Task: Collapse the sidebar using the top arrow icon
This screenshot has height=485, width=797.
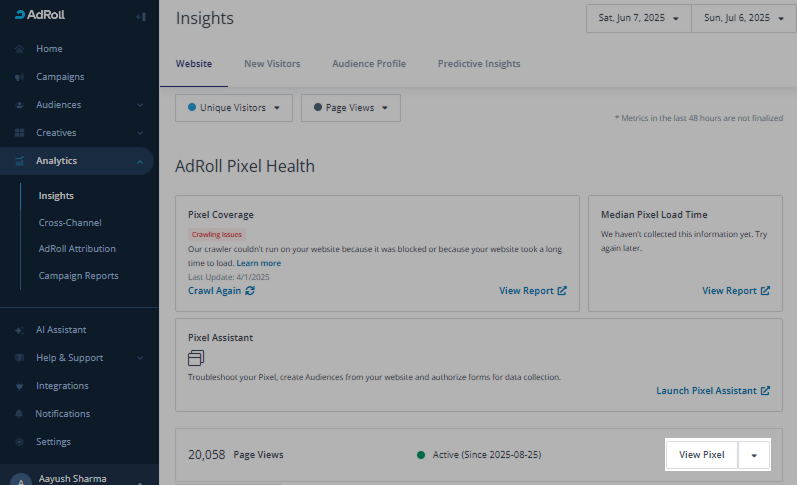Action: click(141, 16)
